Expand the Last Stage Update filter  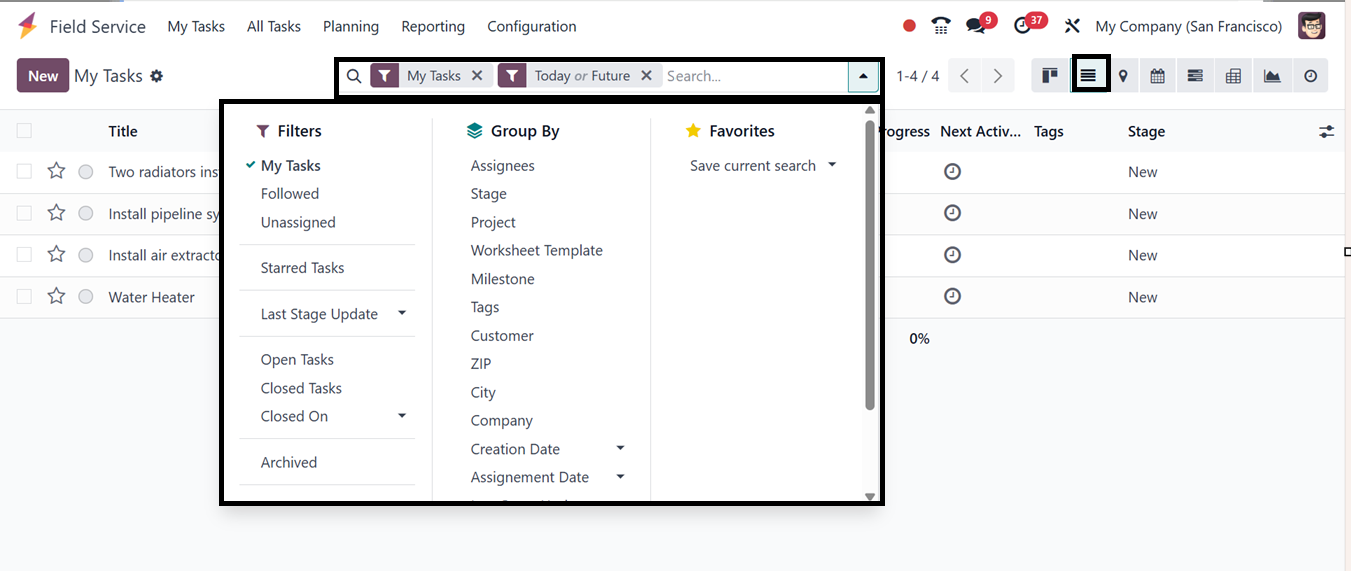coord(402,314)
